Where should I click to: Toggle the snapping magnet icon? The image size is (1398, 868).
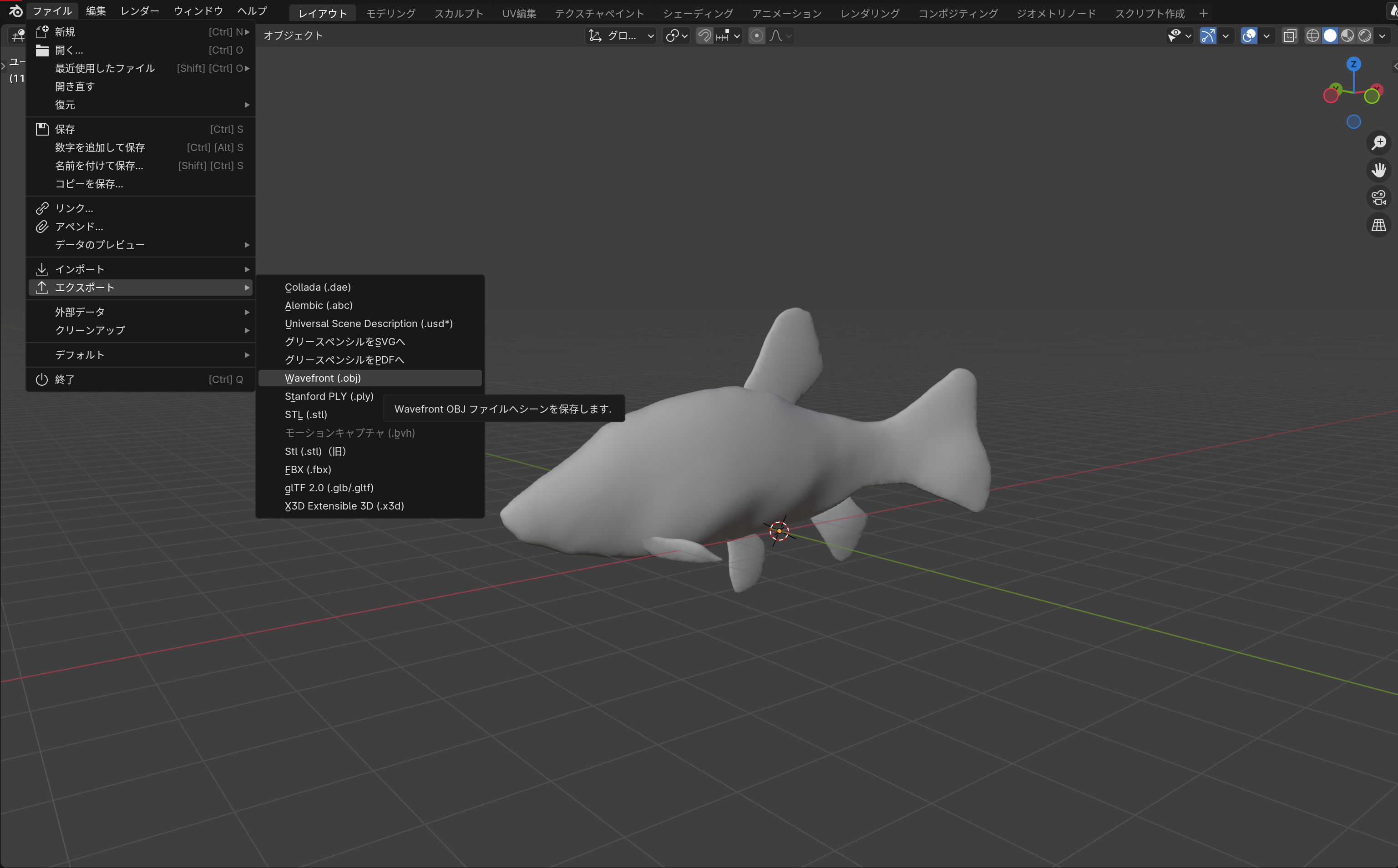click(704, 35)
